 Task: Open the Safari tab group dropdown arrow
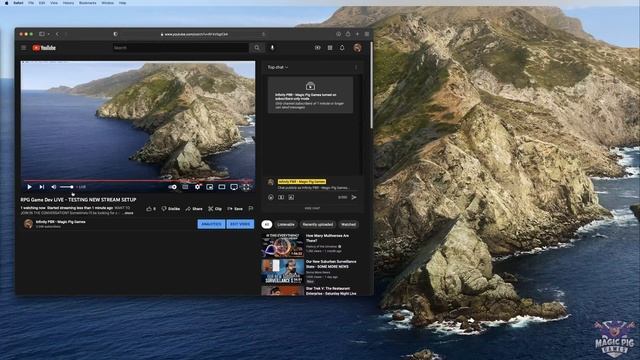(x=48, y=34)
